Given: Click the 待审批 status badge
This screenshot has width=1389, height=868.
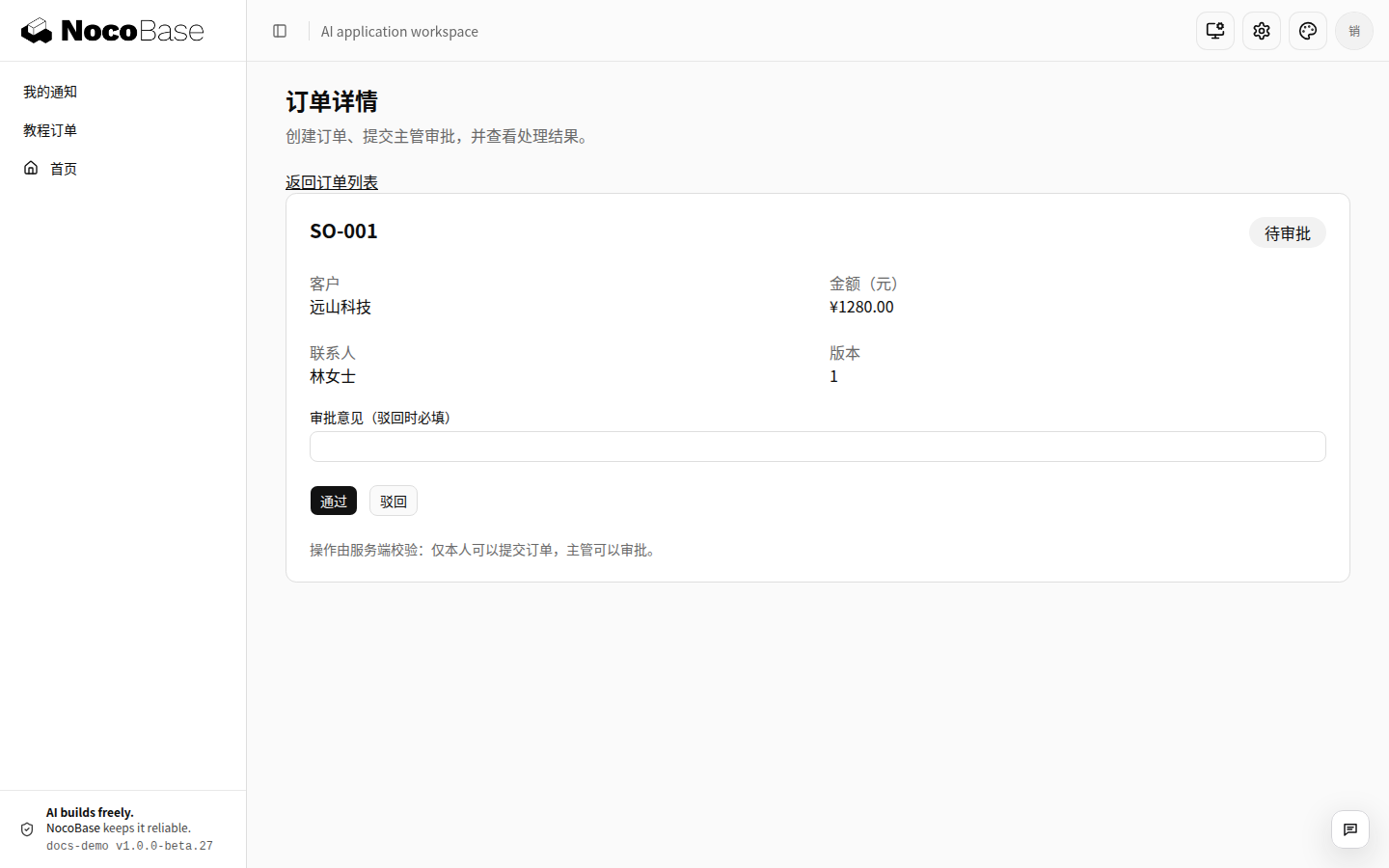Looking at the screenshot, I should coord(1288,233).
